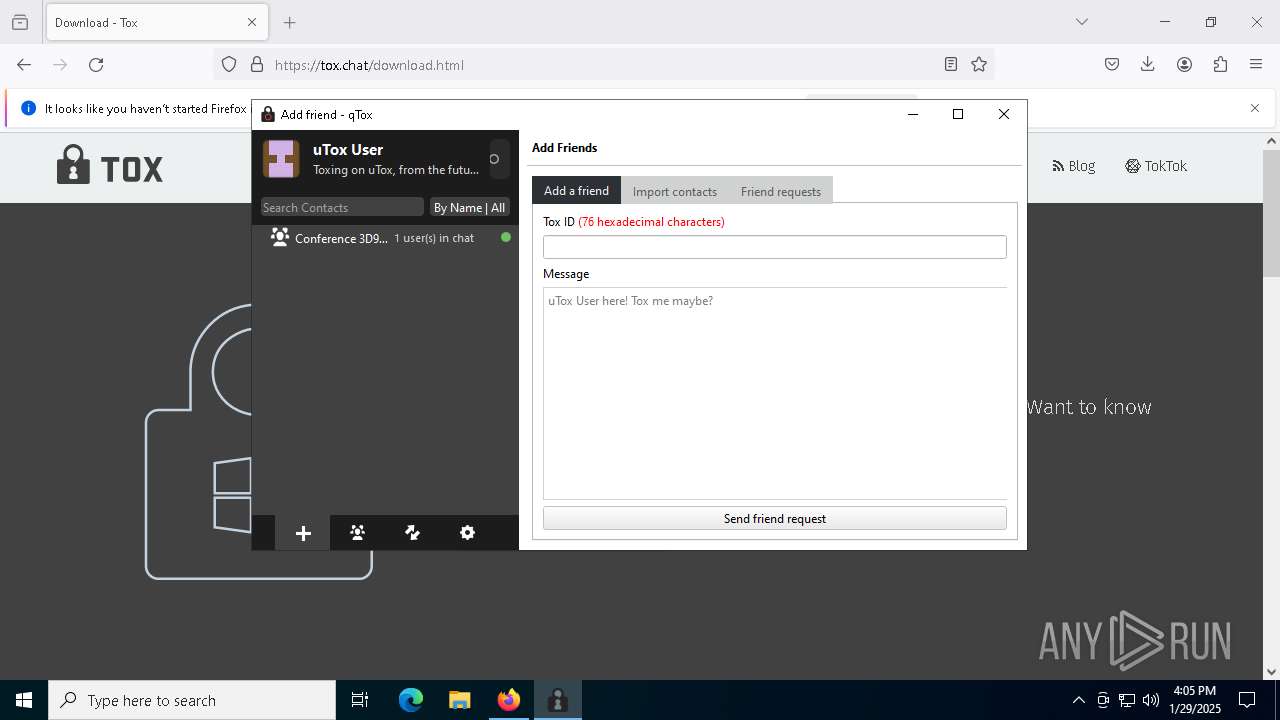Open the create conference group icon
The height and width of the screenshot is (720, 1280).
click(x=357, y=533)
